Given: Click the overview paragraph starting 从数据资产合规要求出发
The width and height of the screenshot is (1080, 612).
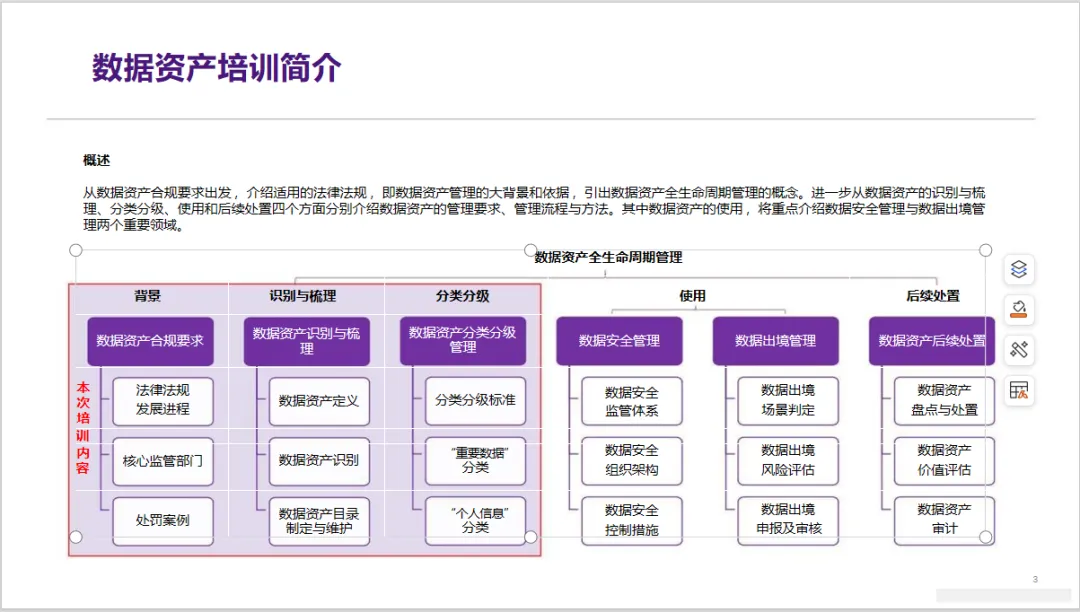Looking at the screenshot, I should coord(534,209).
